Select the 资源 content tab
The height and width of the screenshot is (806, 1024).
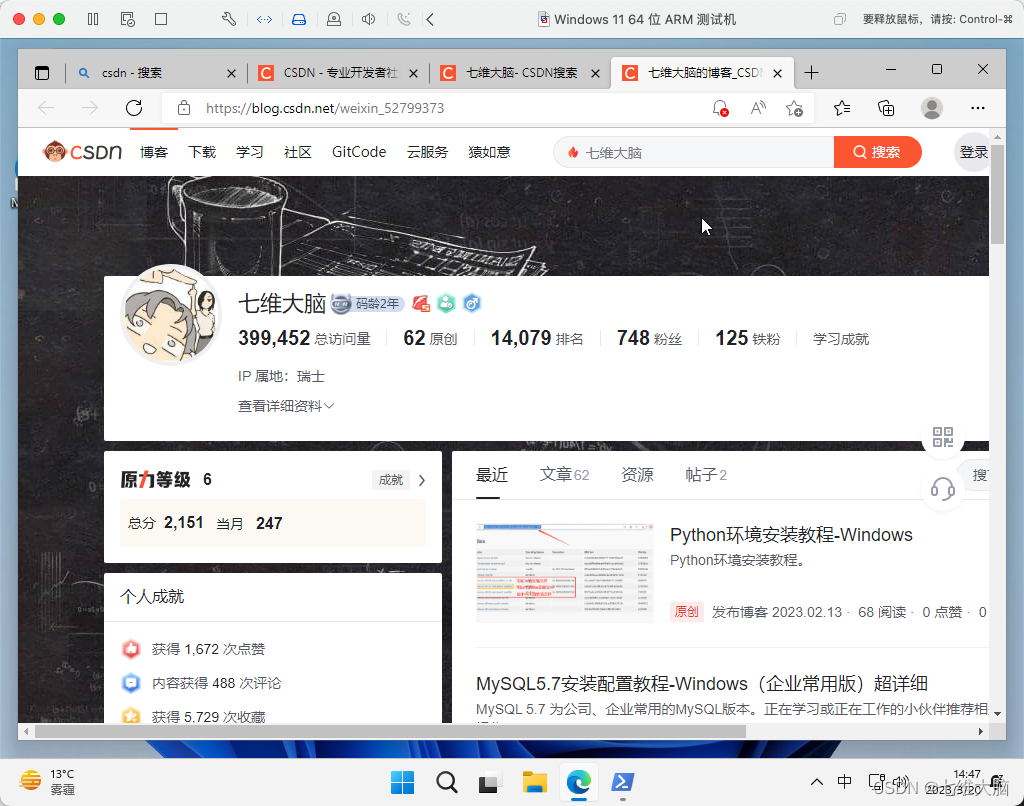pos(637,475)
